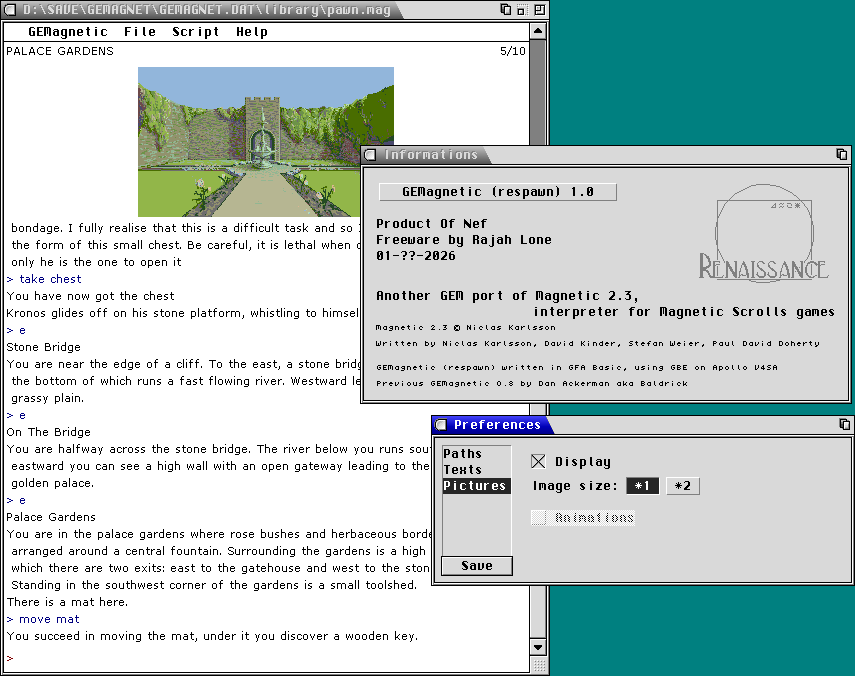Screen dimensions: 855x676
Task: Click the GEMagnetic (respawn) 1.0 button
Action: click(498, 192)
